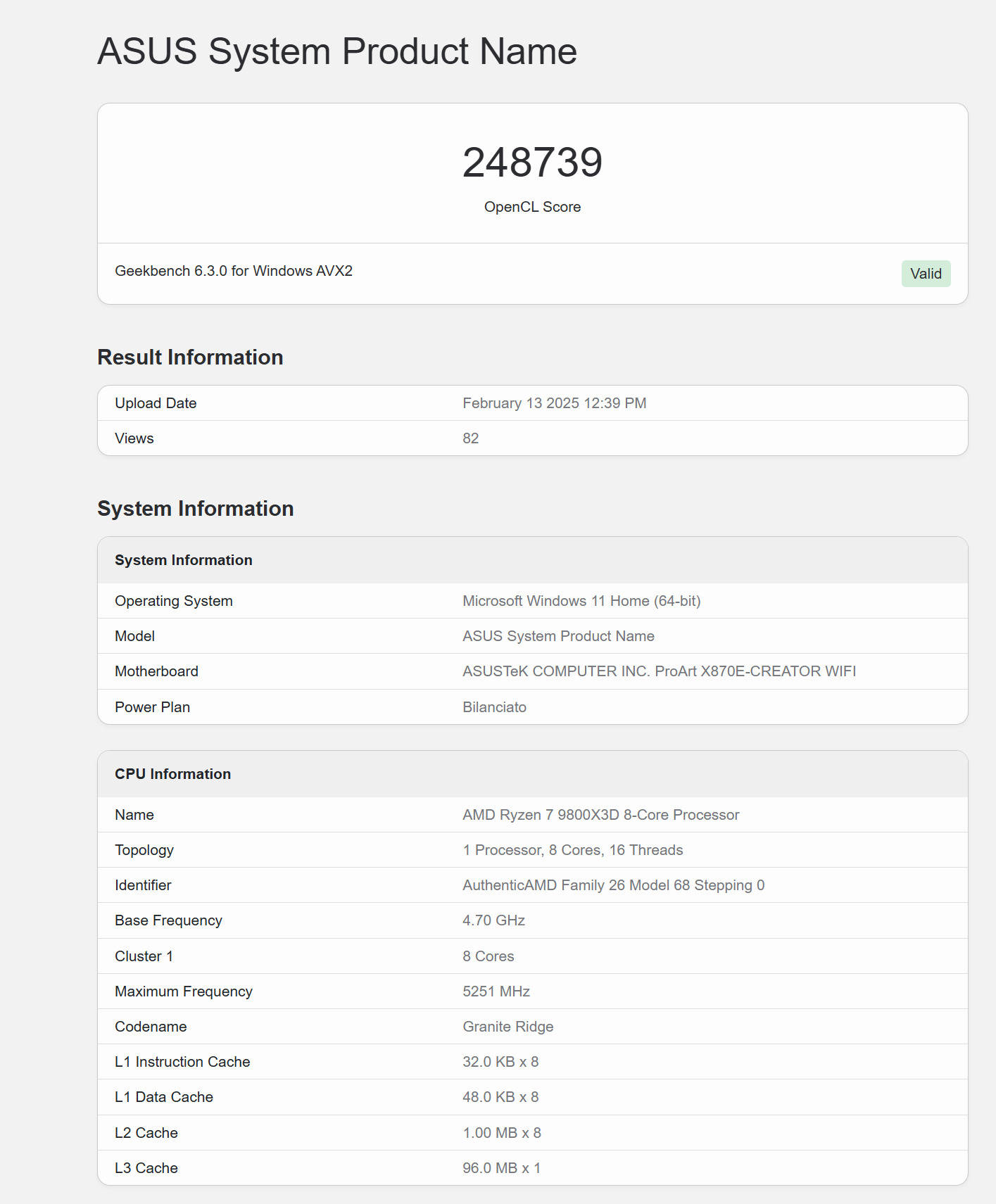The height and width of the screenshot is (1204, 996).
Task: Click the Result Information heading
Action: click(190, 357)
